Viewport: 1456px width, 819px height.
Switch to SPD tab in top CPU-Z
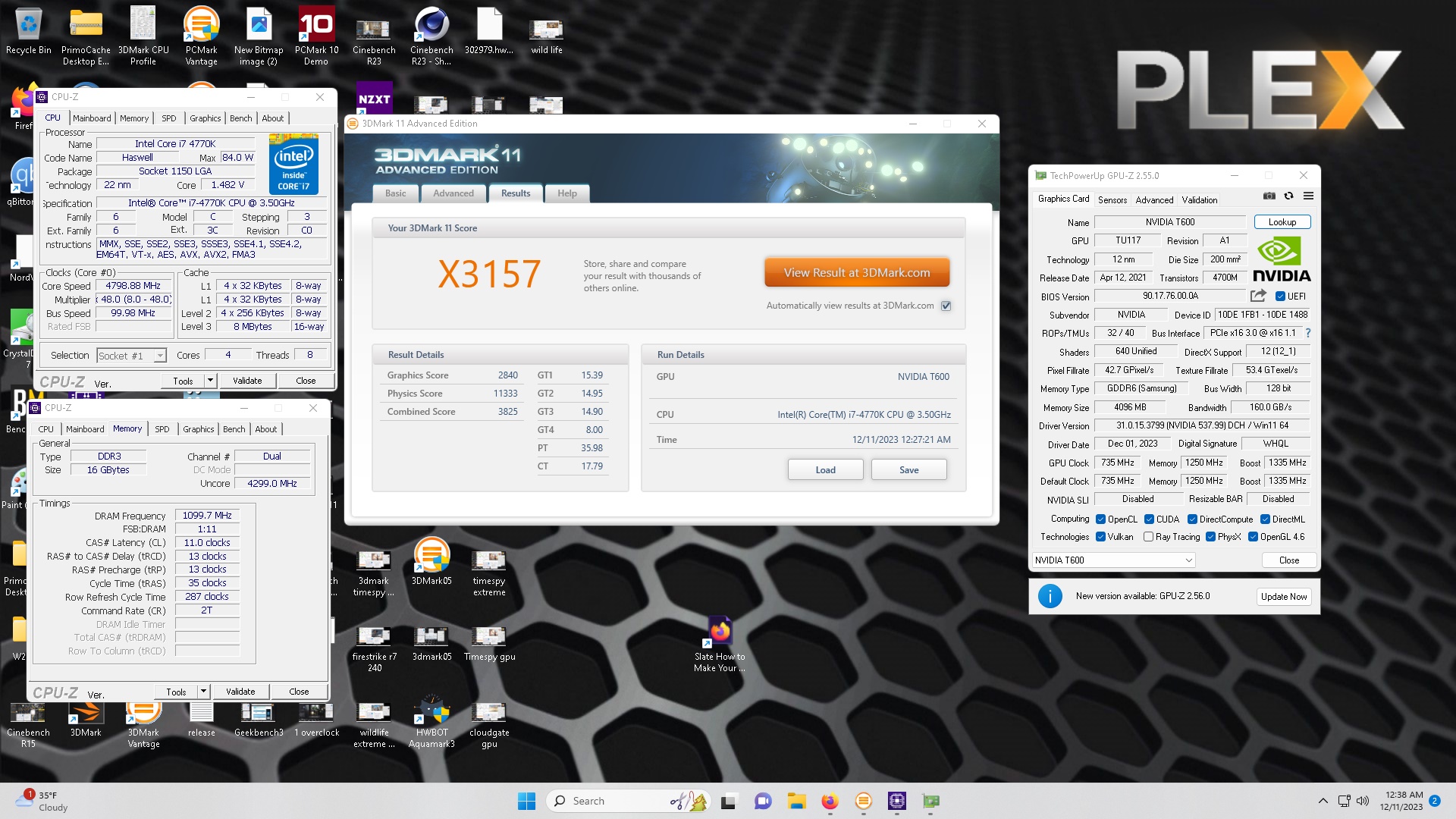(168, 118)
